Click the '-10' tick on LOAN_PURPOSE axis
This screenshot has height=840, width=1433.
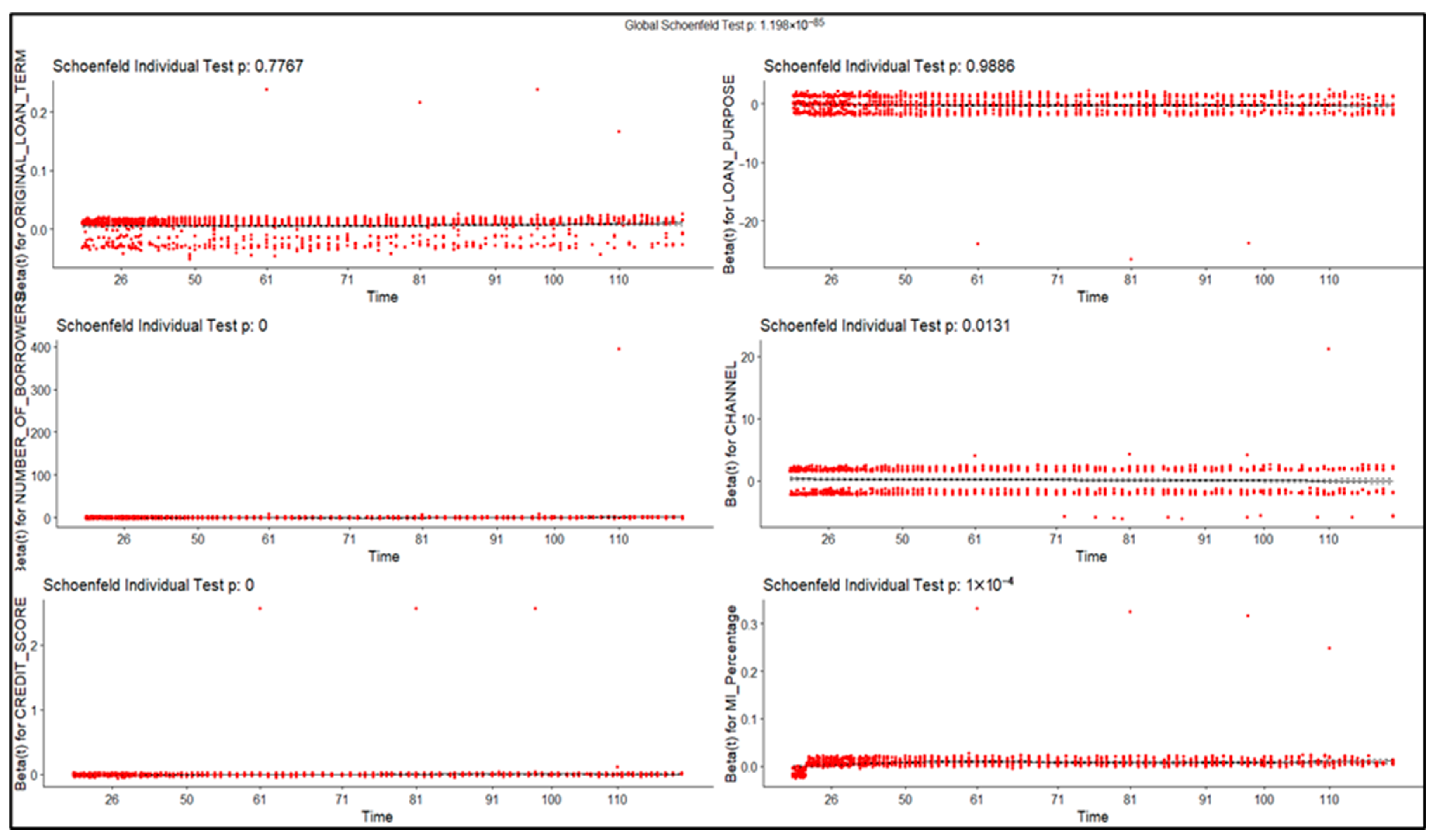point(749,163)
